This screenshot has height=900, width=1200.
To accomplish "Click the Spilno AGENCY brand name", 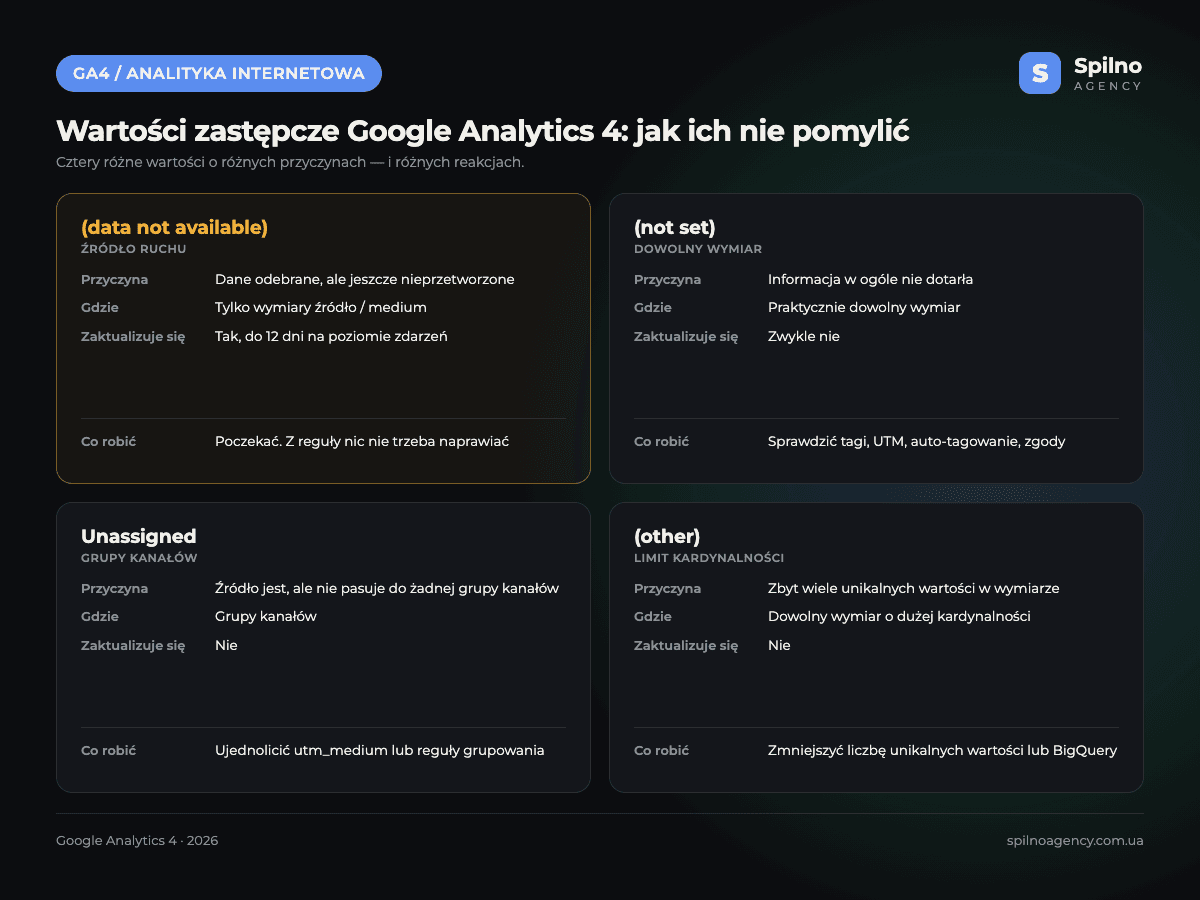I will coord(1107,73).
